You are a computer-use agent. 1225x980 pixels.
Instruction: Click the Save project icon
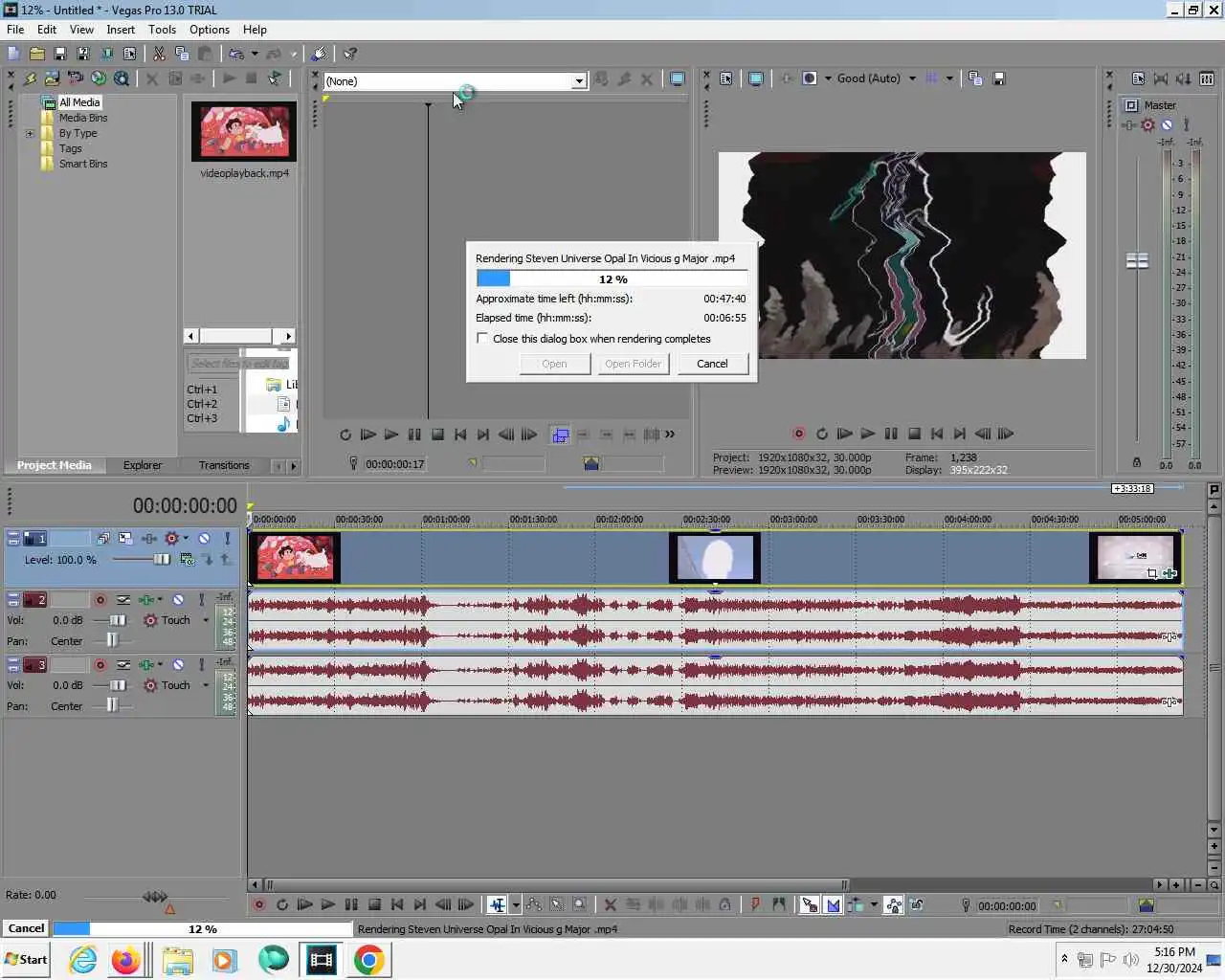pos(59,54)
